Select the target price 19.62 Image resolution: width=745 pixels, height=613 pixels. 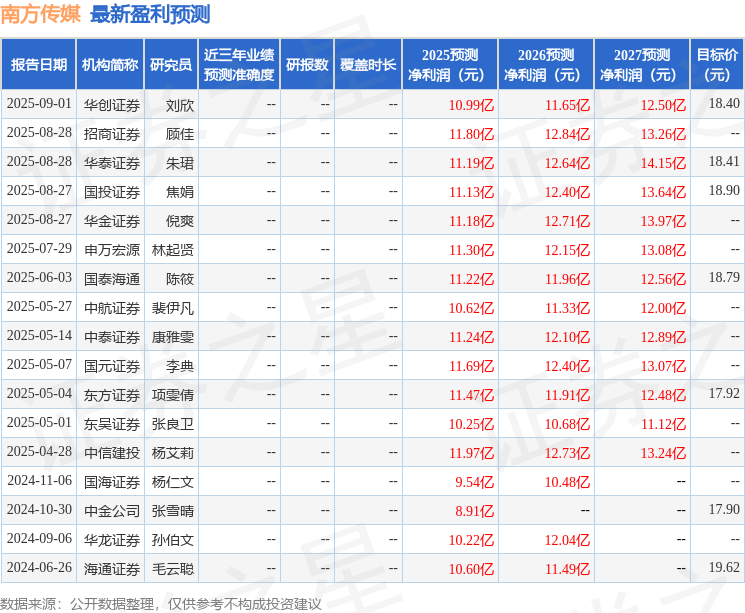coord(724,567)
